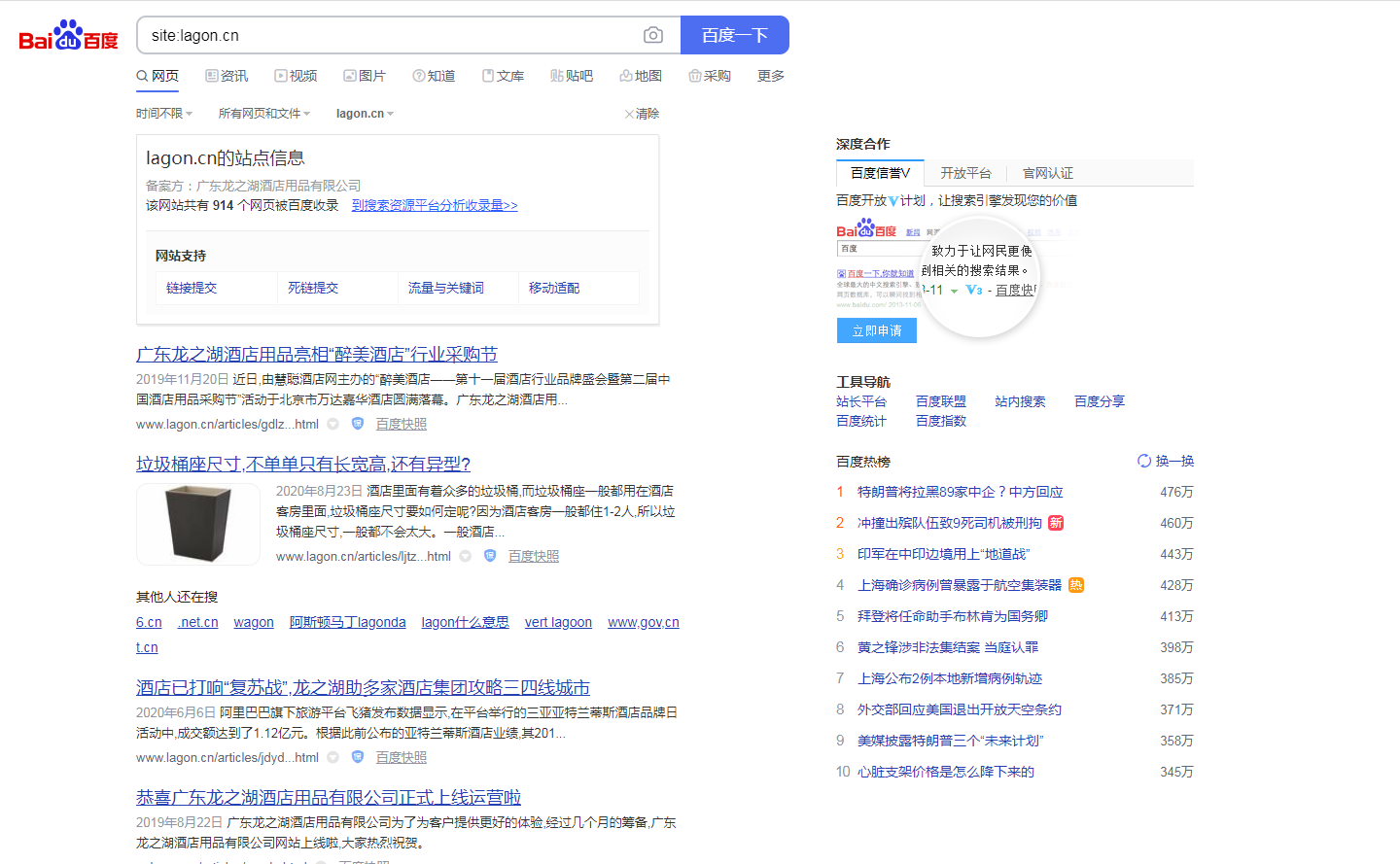Click round grey icon after gdlz result URL
Viewport: 1400px width, 864px height.
[x=332, y=424]
